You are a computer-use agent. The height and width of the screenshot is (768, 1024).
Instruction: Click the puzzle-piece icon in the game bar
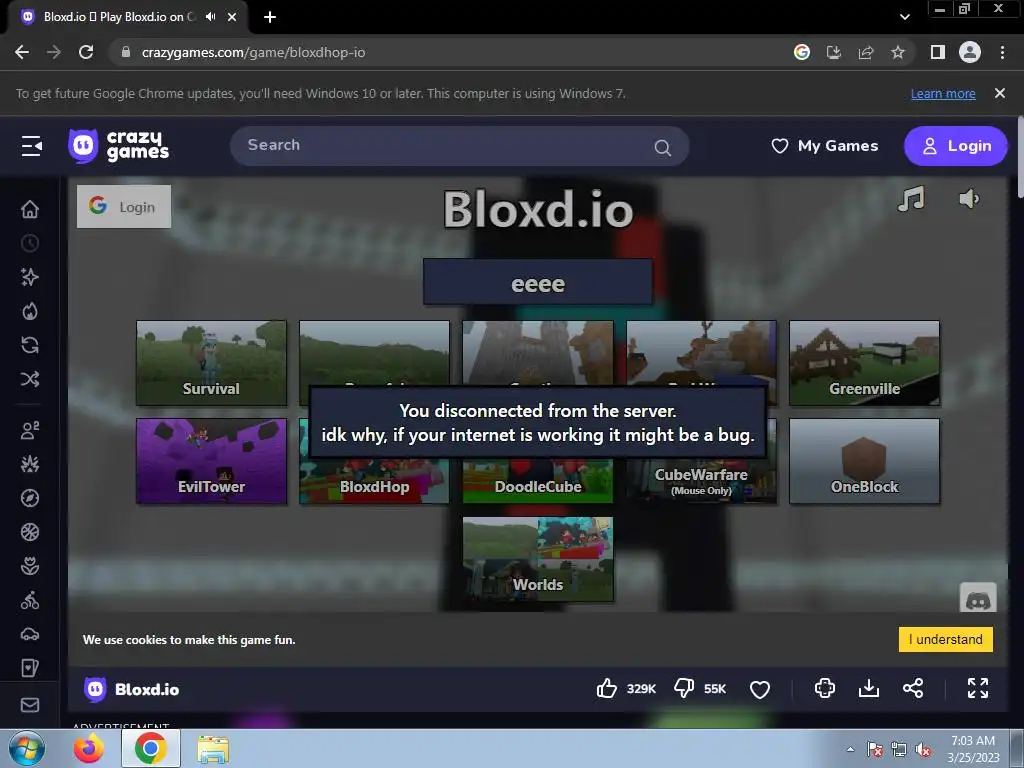click(825, 688)
